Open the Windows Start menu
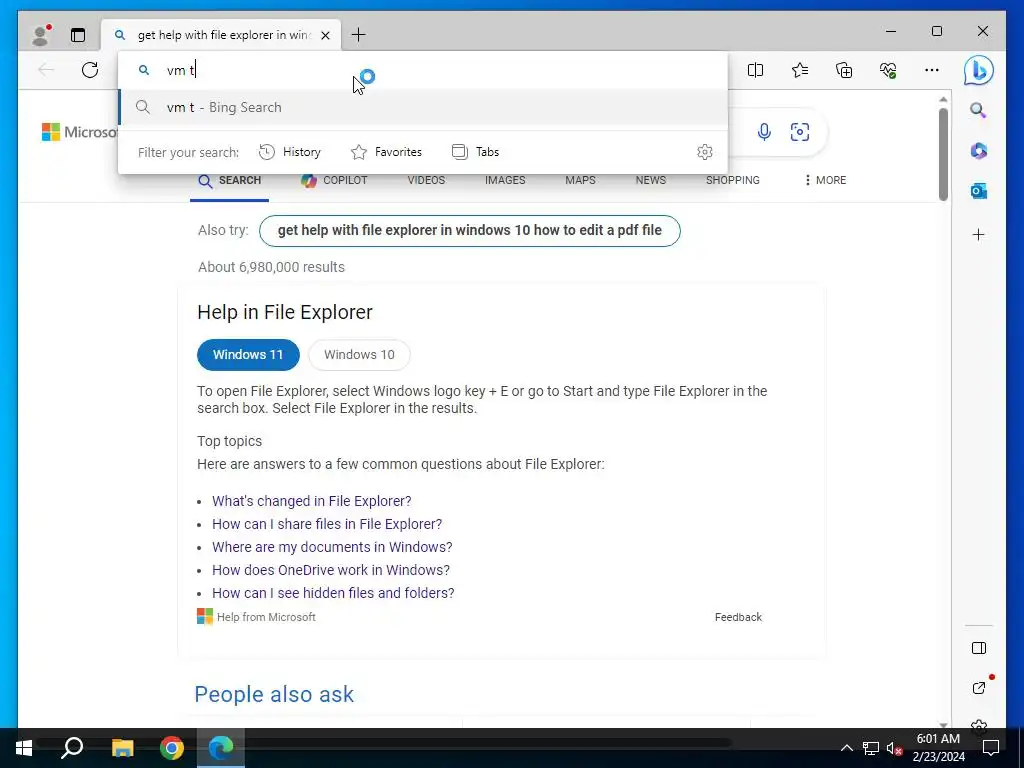1024x768 pixels. (x=24, y=748)
